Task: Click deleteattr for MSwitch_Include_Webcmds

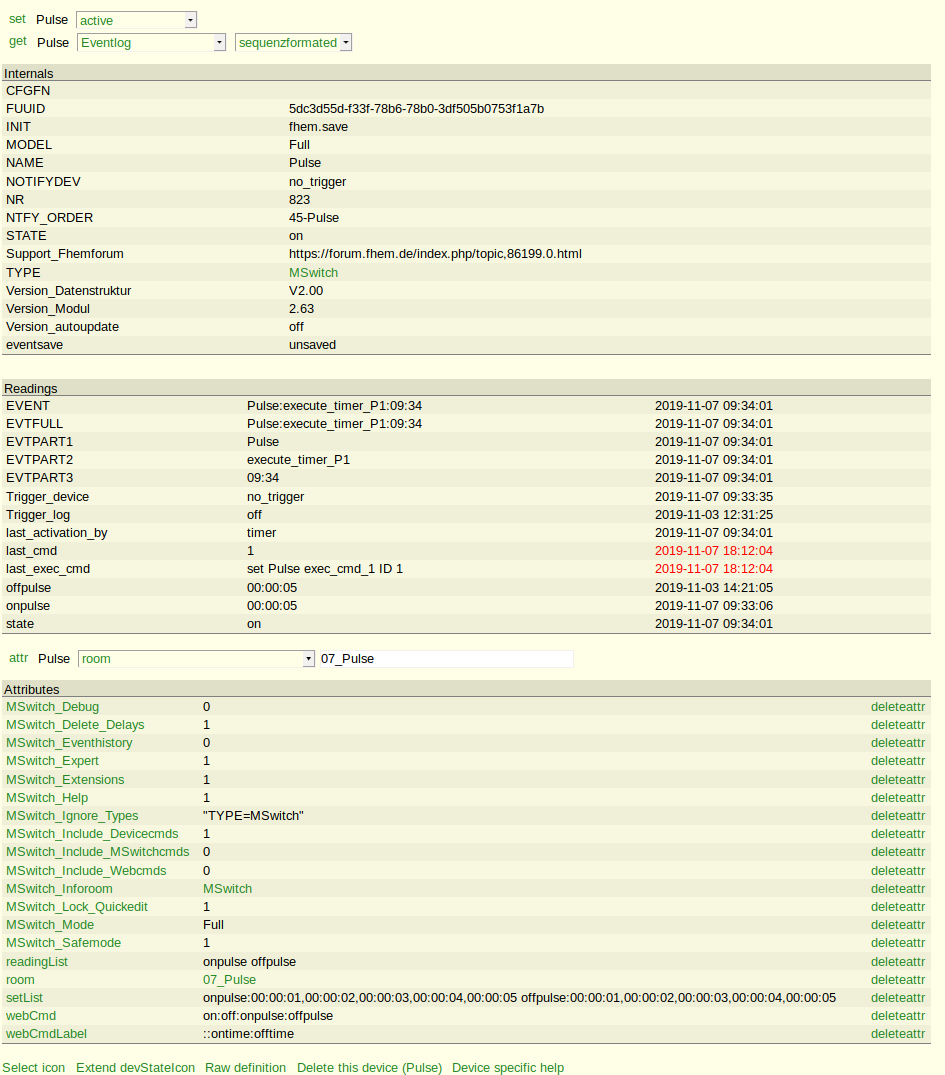Action: pyautogui.click(x=898, y=871)
